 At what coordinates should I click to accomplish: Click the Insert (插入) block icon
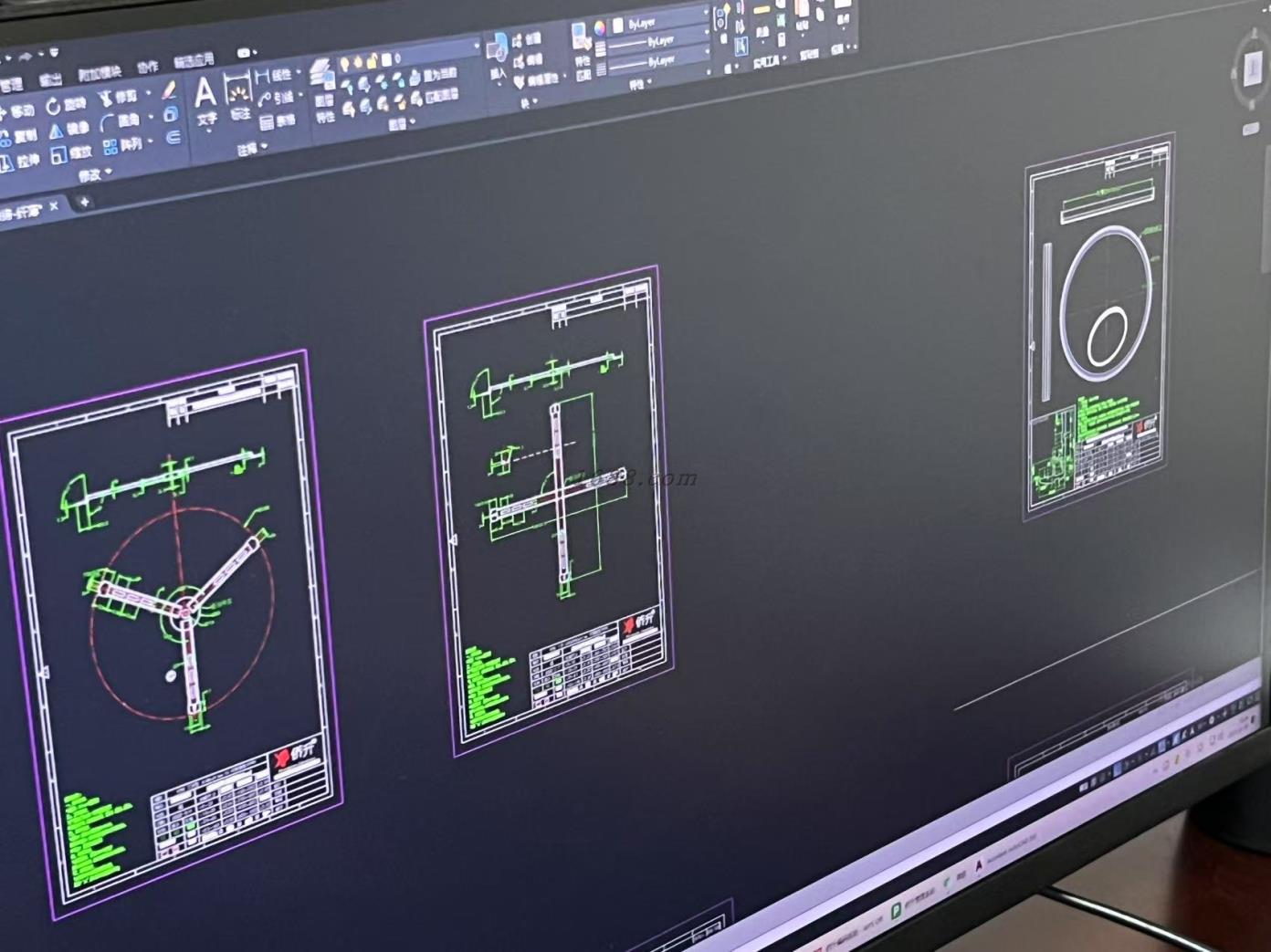pyautogui.click(x=499, y=57)
